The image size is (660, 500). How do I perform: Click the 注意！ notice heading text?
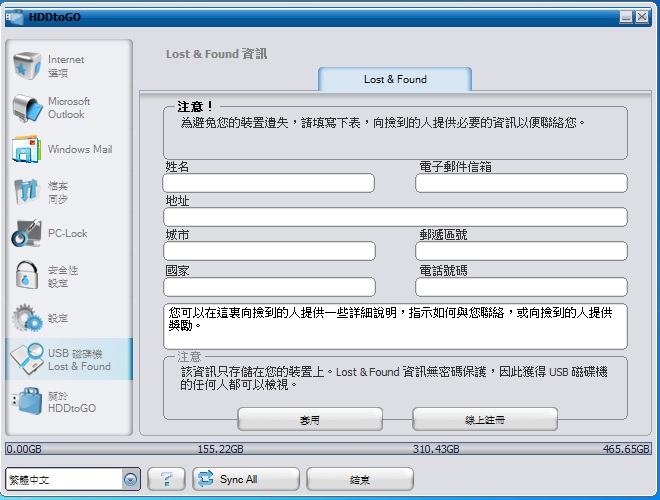[x=195, y=106]
